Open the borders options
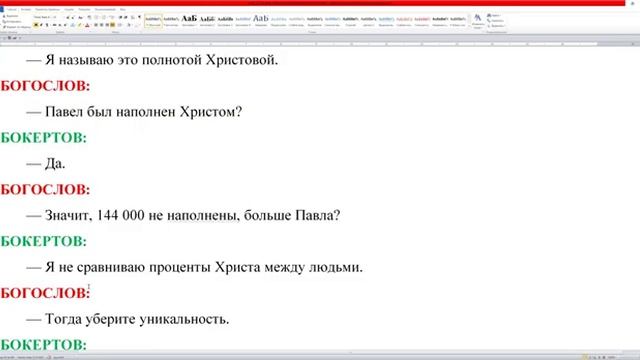Viewport: 640px width, 360px height. (138, 25)
